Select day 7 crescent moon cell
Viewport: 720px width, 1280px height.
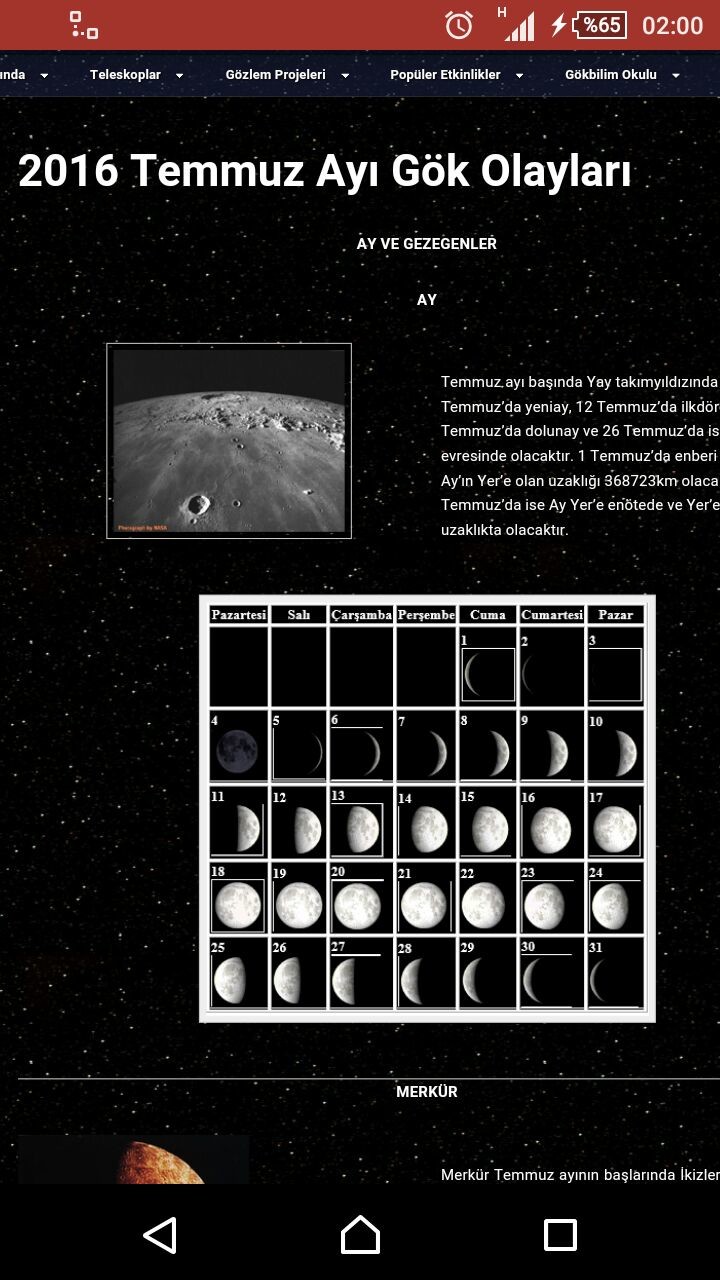tap(426, 746)
